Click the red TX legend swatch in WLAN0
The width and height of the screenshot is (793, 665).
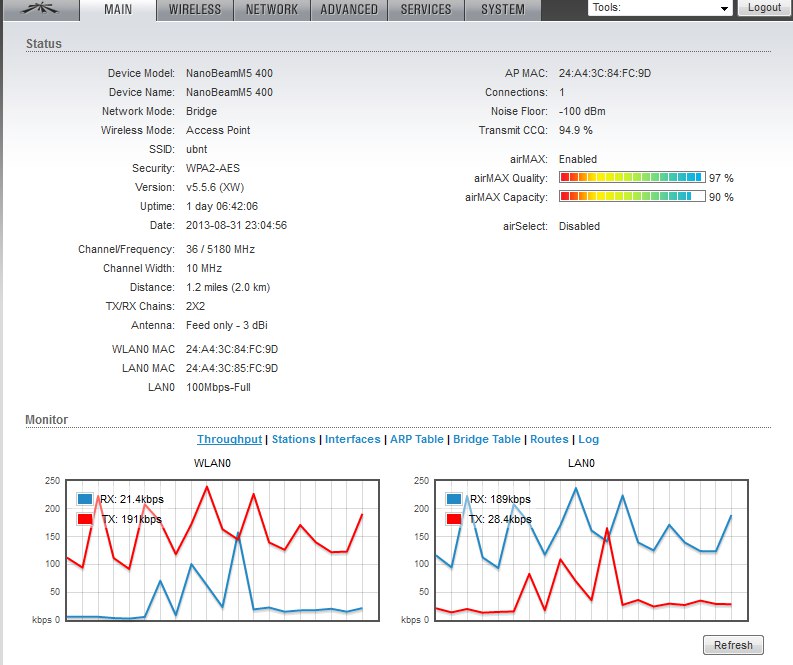[84, 519]
